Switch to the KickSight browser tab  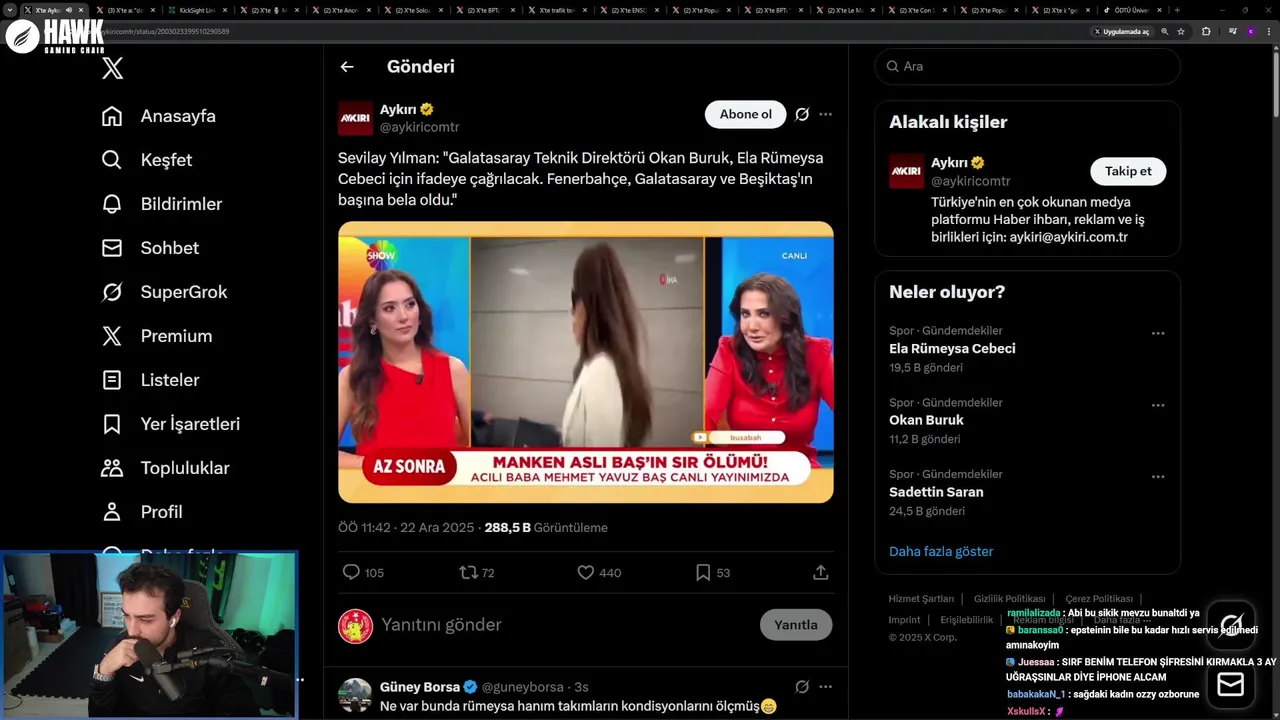(x=196, y=10)
